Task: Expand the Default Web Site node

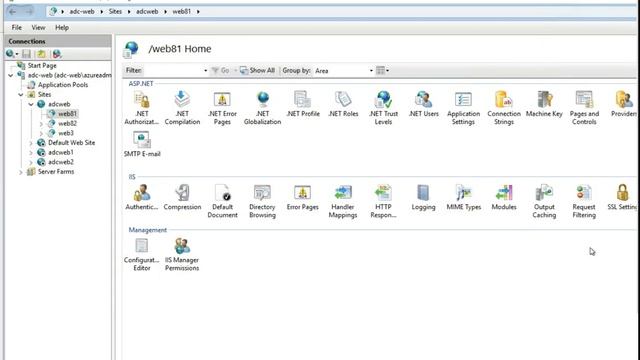Action: click(x=31, y=143)
